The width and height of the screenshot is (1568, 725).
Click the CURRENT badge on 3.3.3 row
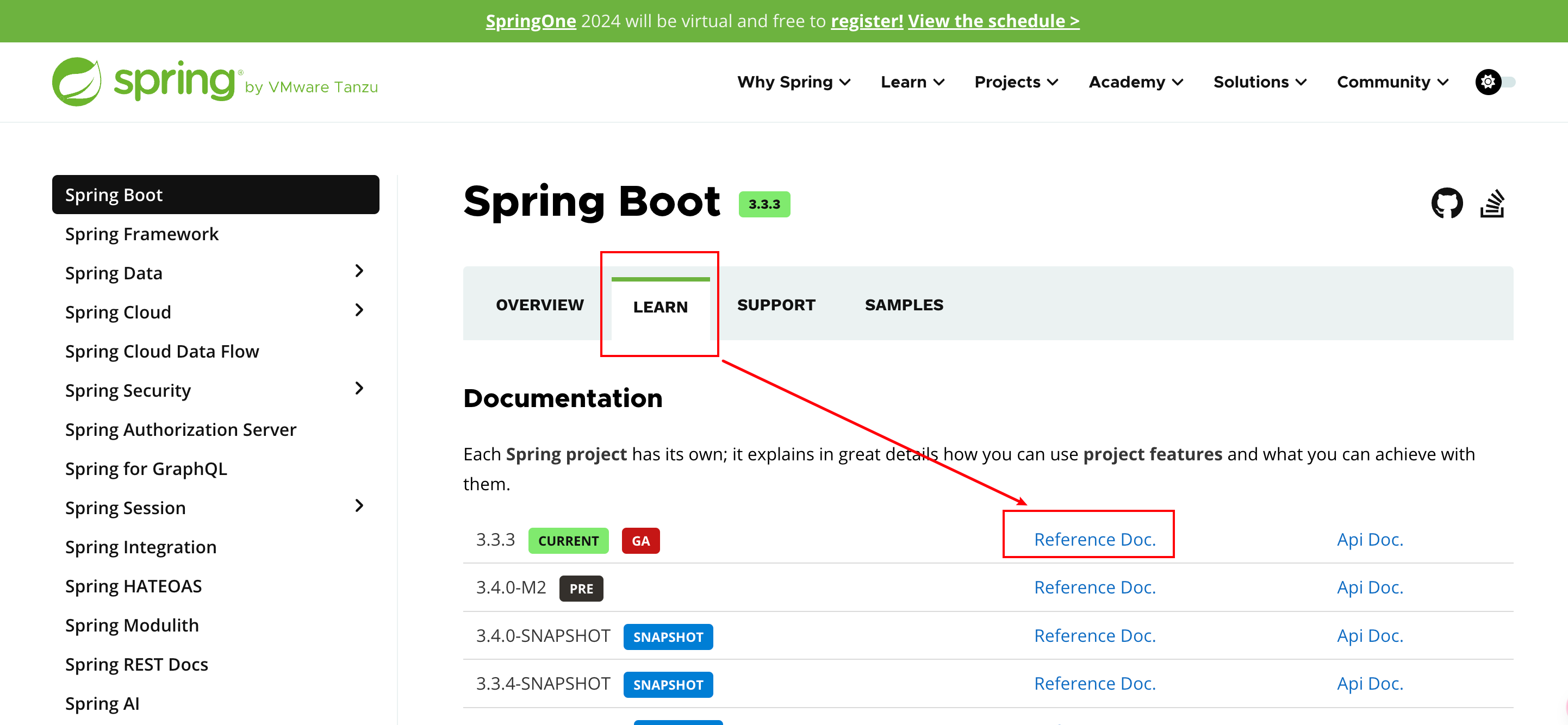coord(568,541)
